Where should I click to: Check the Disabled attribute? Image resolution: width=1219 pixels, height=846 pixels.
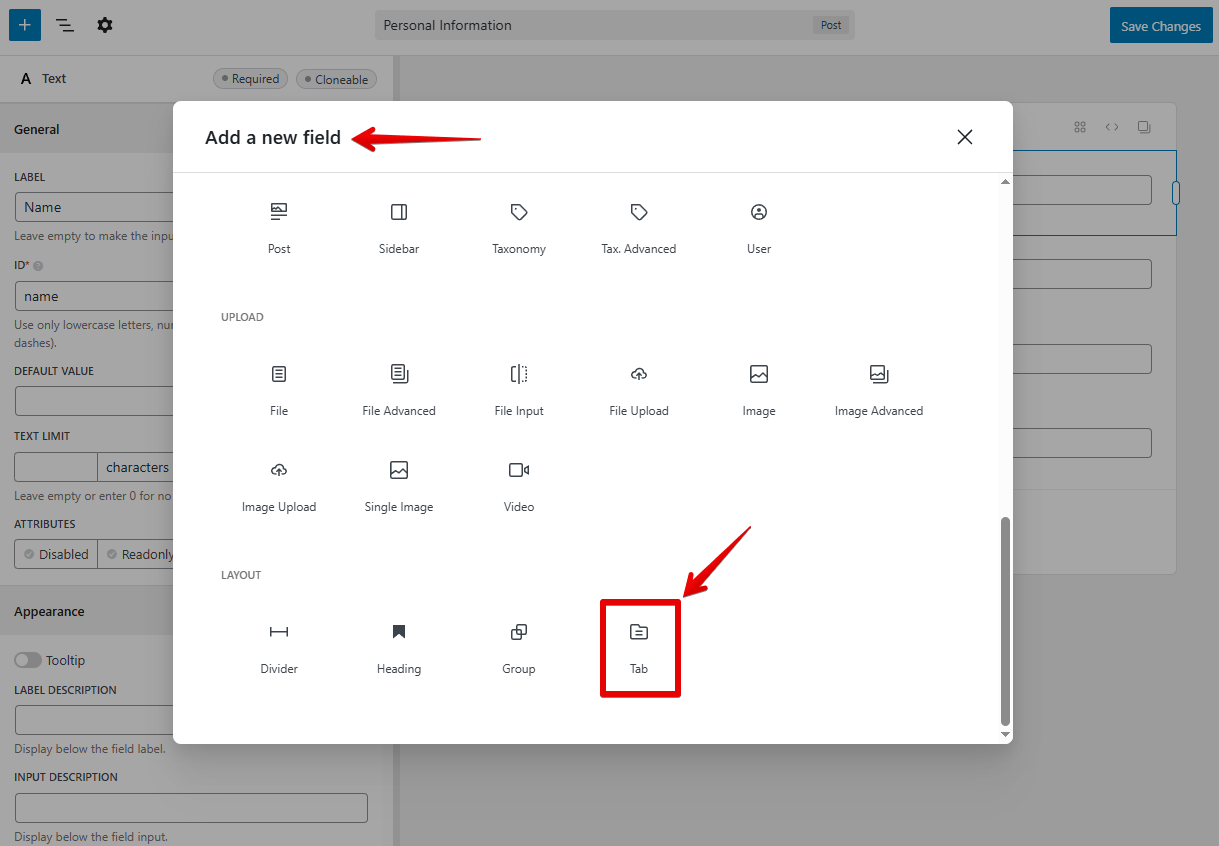click(56, 554)
